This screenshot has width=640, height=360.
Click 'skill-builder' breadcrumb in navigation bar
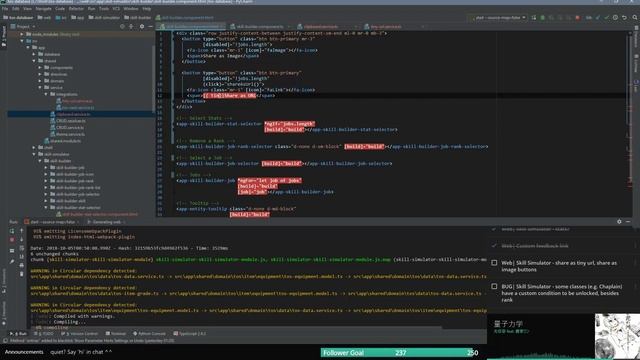tap(138, 18)
